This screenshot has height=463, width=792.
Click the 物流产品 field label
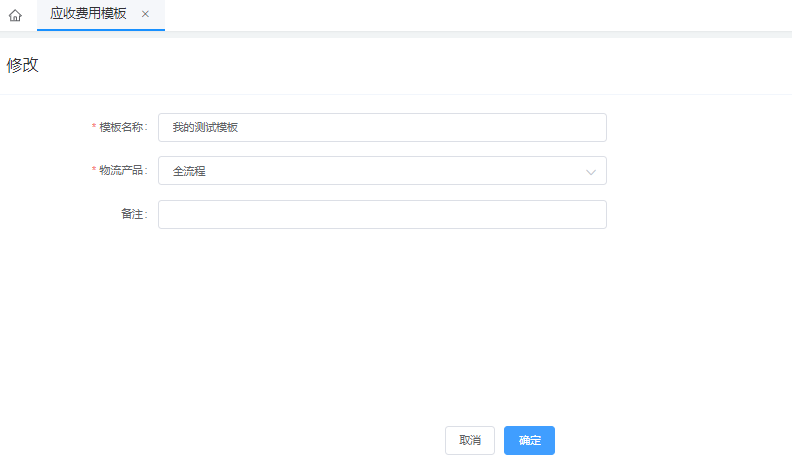point(123,171)
